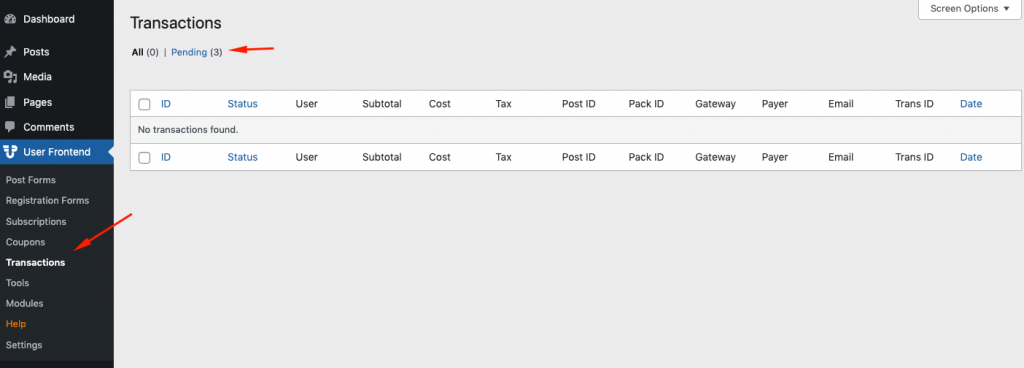1024x368 pixels.
Task: Click the Pages icon in sidebar
Action: pos(10,102)
